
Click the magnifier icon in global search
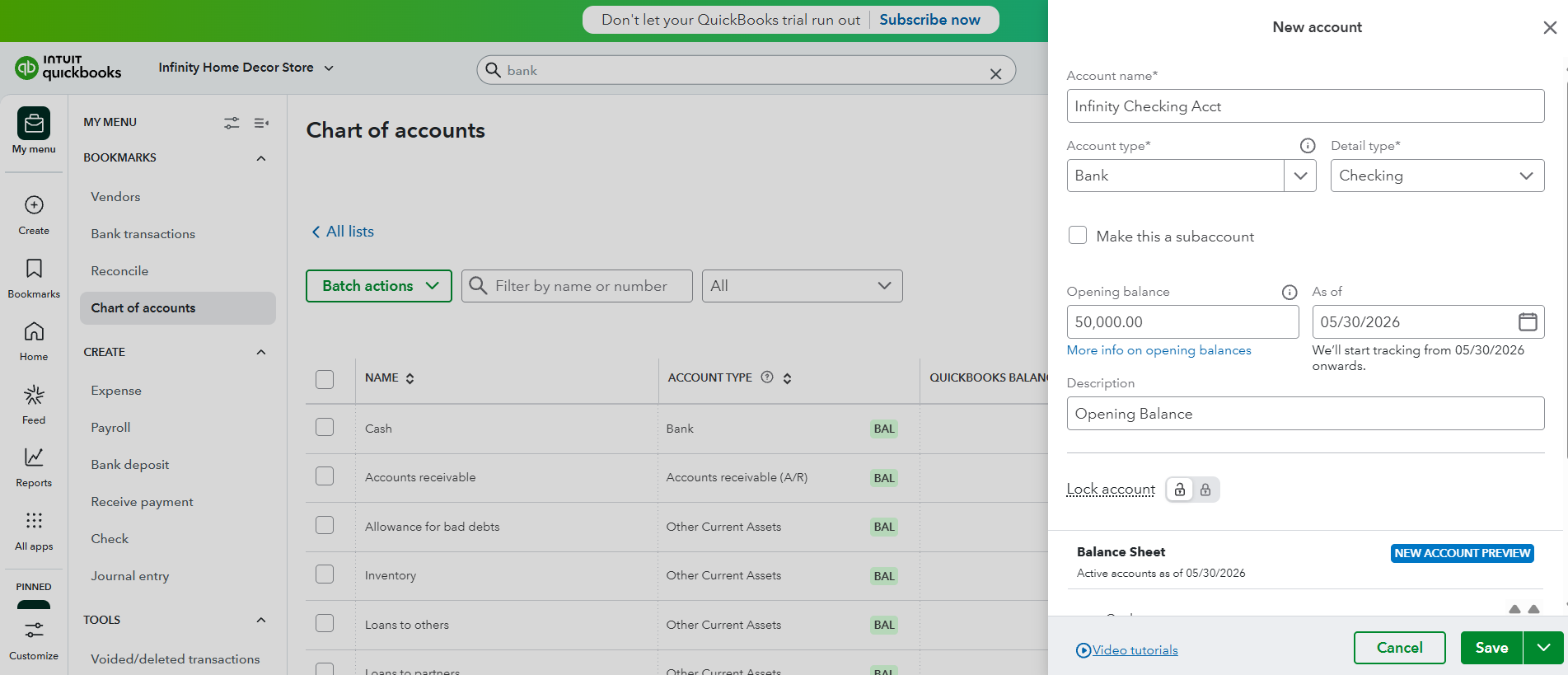click(493, 70)
